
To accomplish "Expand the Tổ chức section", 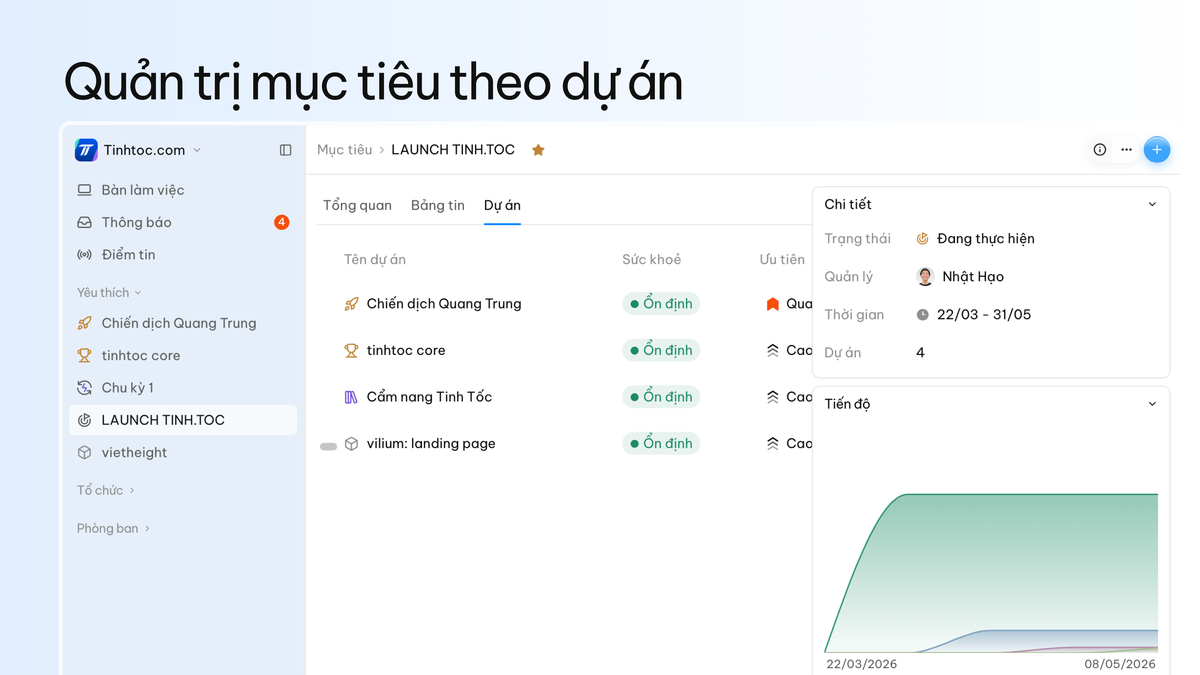I will [106, 490].
